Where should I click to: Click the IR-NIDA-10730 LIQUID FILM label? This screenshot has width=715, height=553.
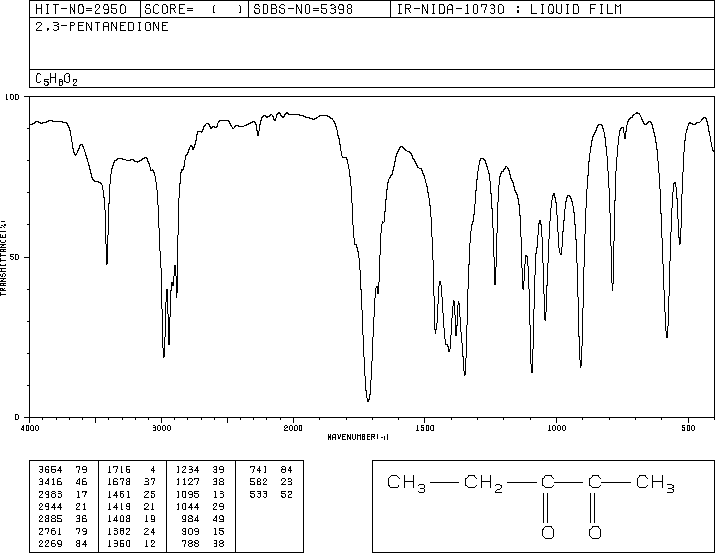pyautogui.click(x=509, y=9)
